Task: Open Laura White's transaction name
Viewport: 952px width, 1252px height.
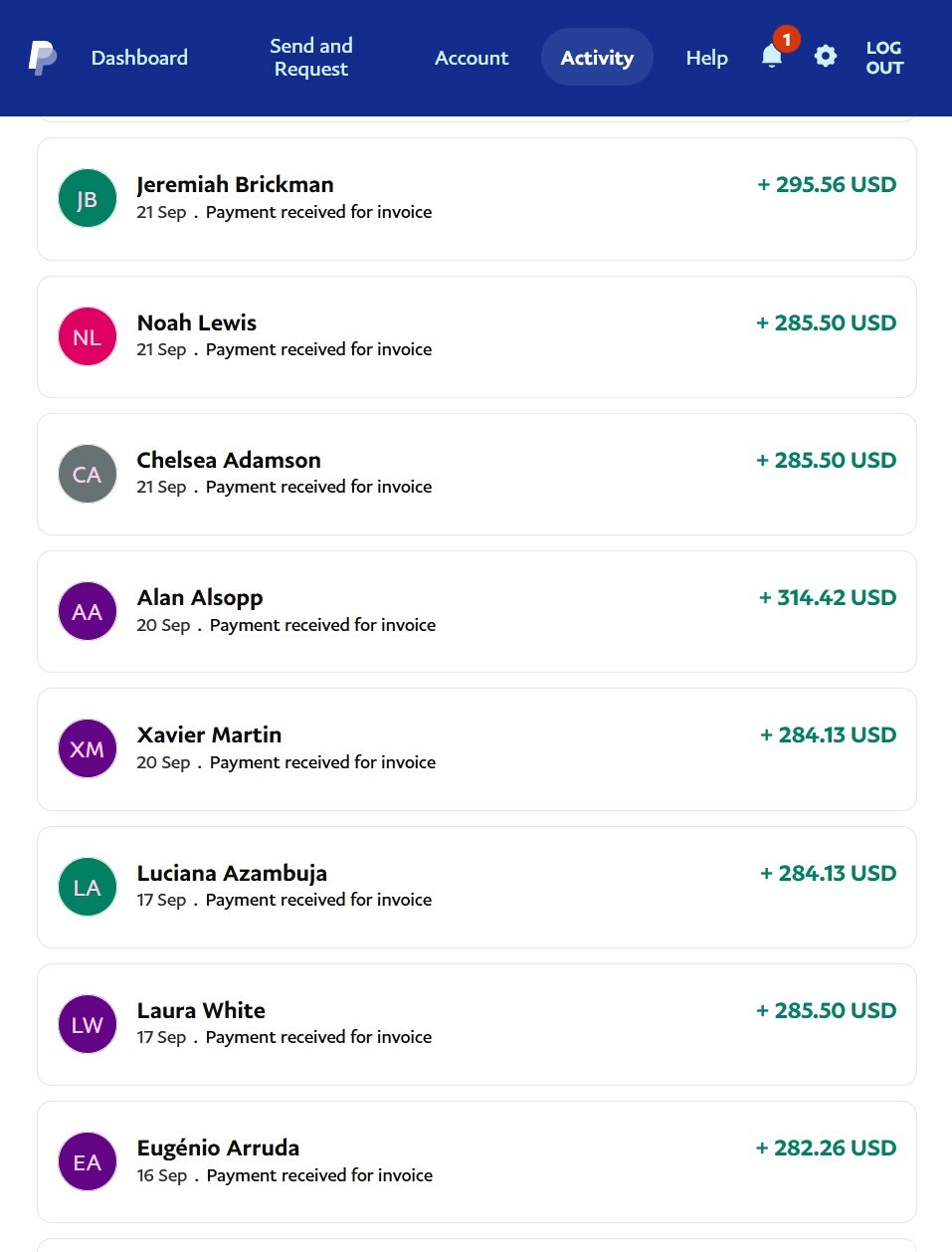Action: (x=201, y=1010)
